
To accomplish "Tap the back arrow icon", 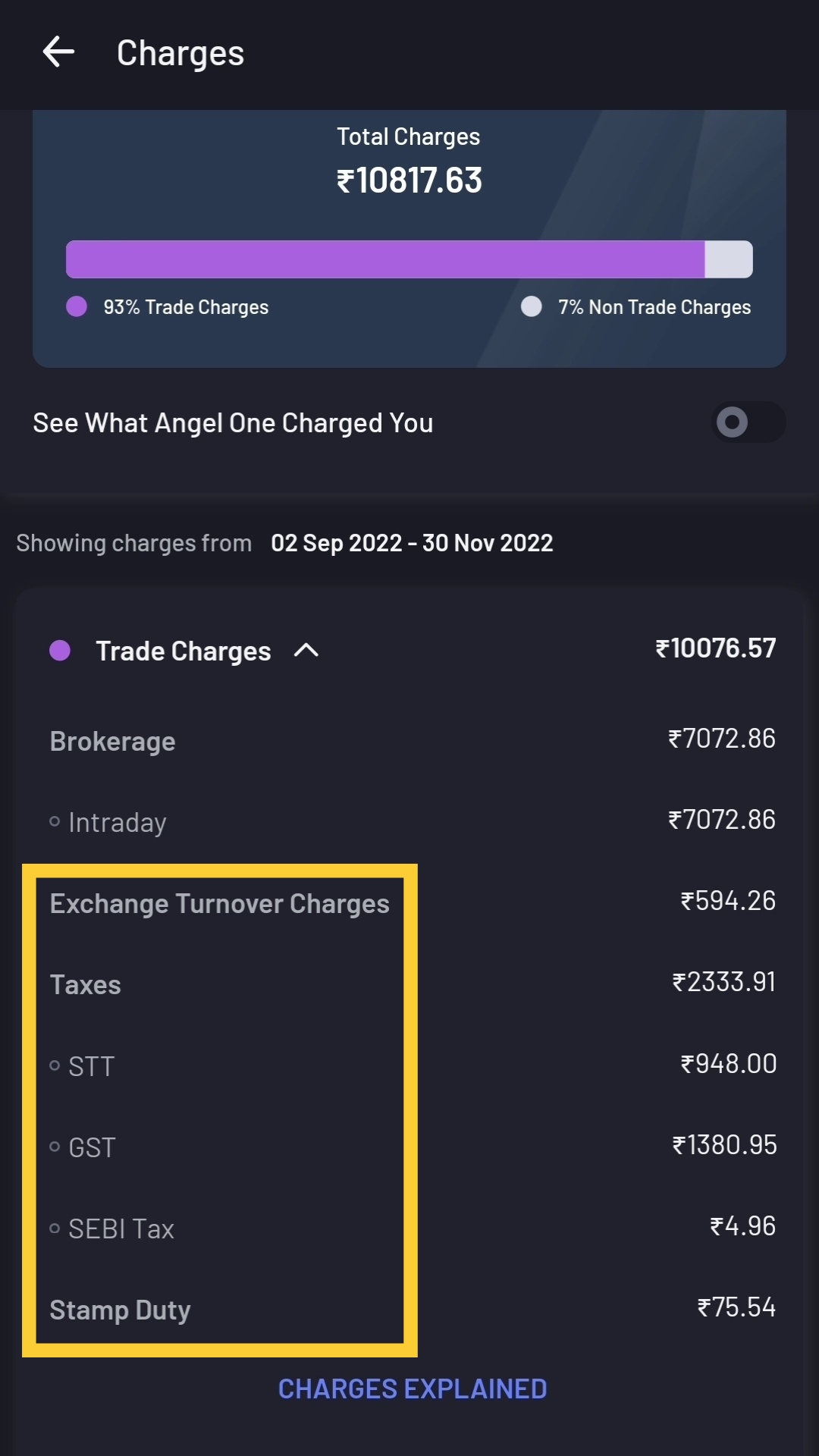I will coord(58,52).
